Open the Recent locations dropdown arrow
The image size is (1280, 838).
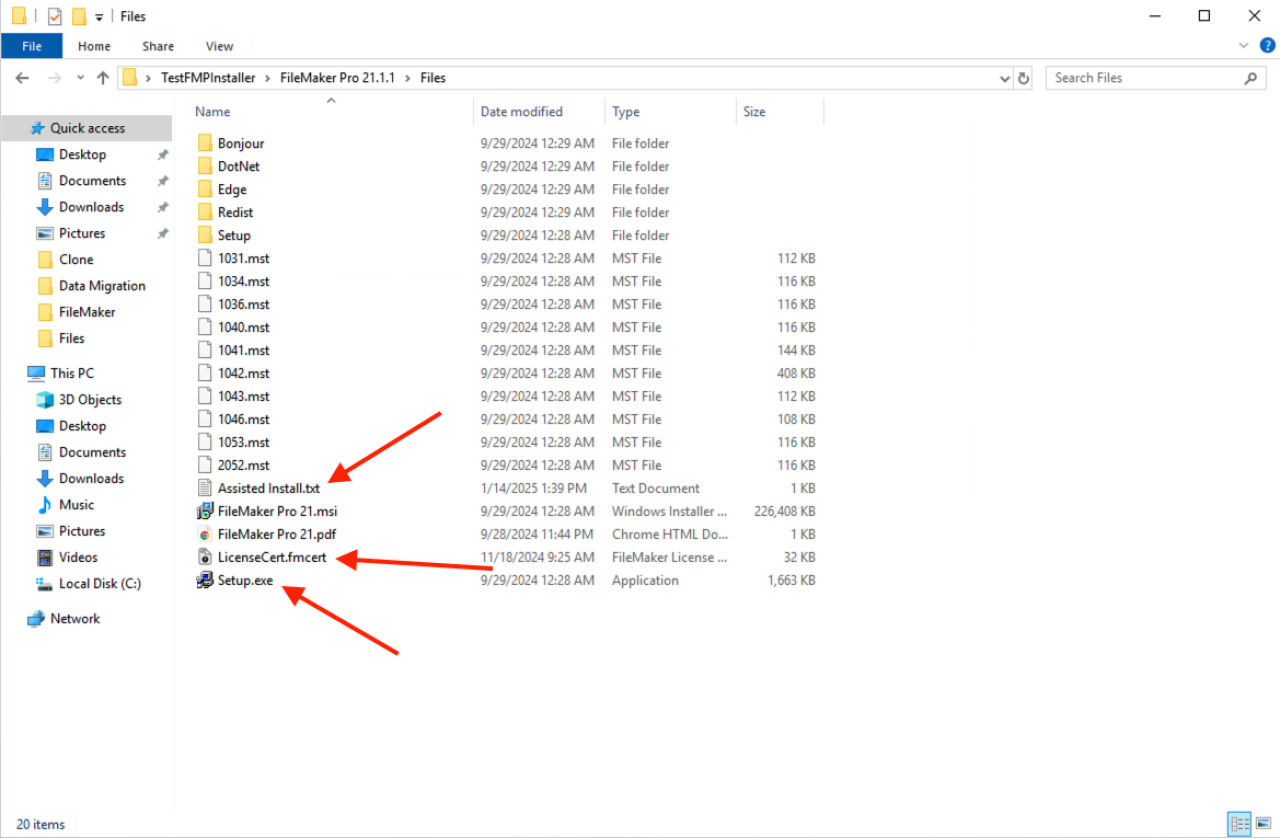click(x=80, y=78)
